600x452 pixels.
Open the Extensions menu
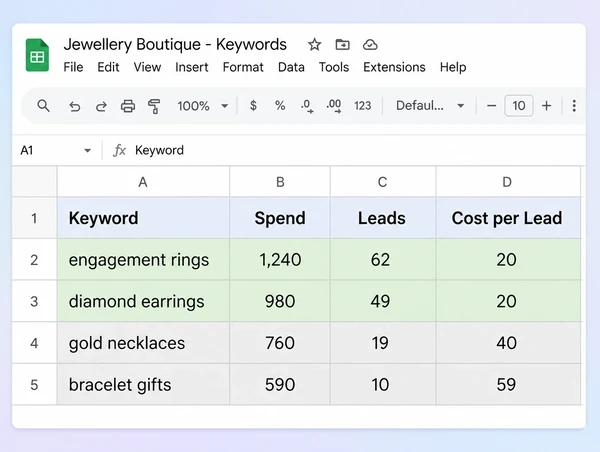coord(394,67)
